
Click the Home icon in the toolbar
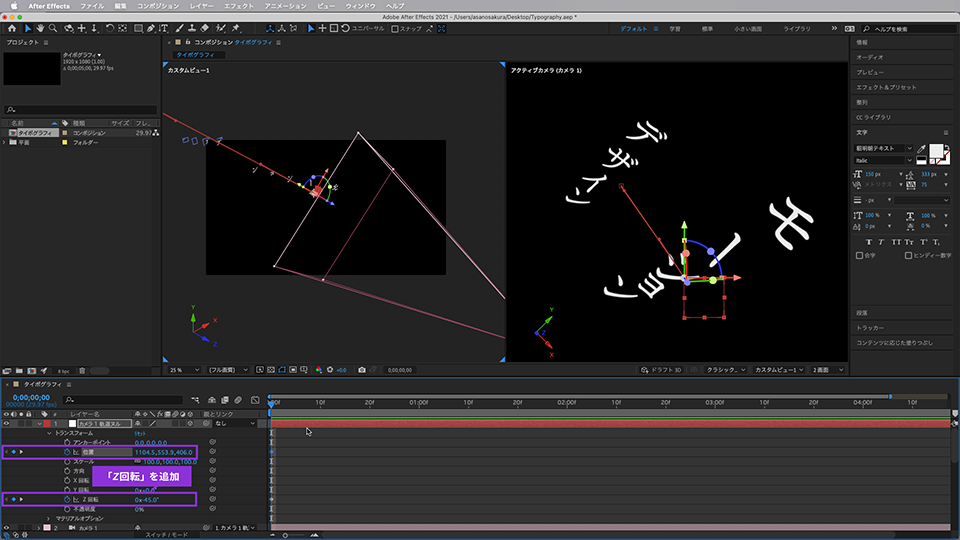point(10,28)
